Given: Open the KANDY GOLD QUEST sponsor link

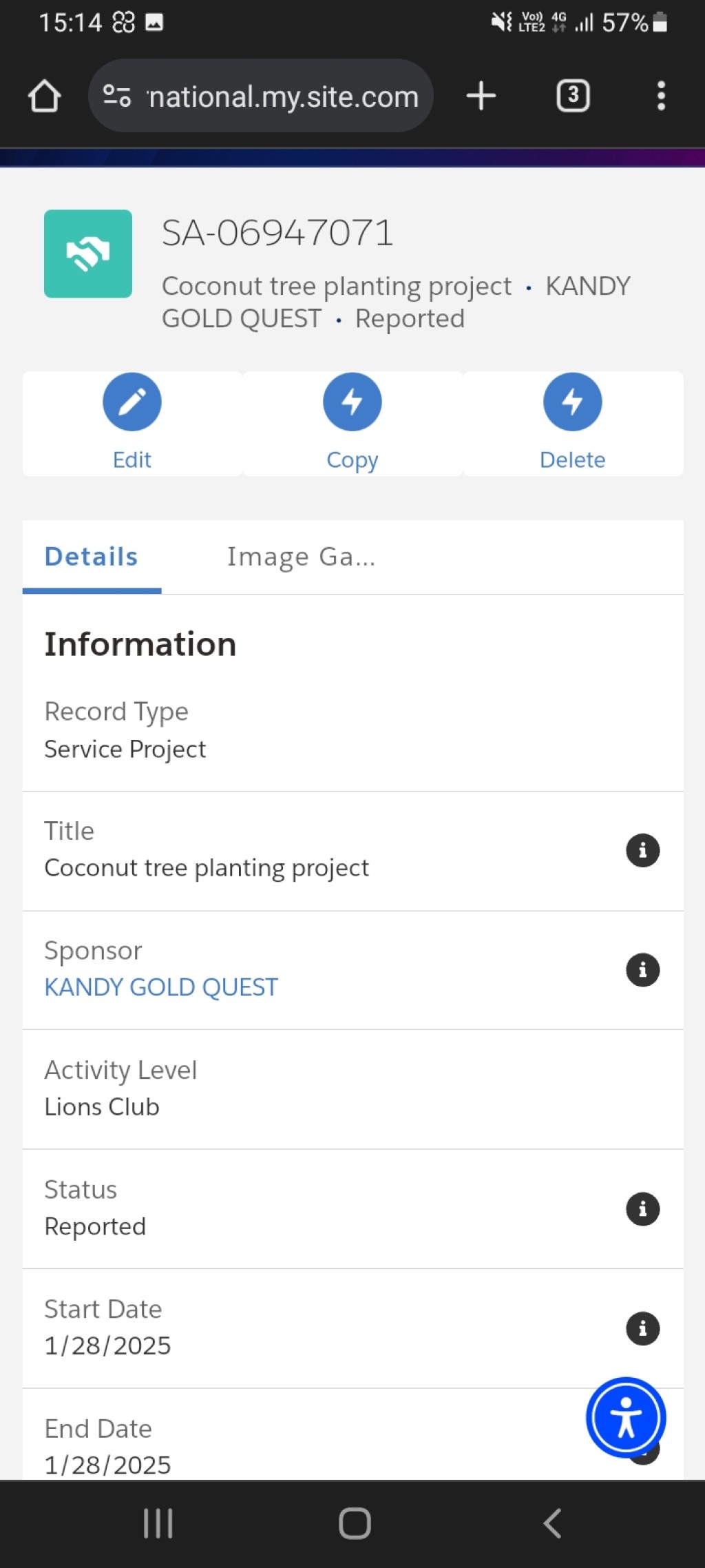Looking at the screenshot, I should tap(161, 987).
